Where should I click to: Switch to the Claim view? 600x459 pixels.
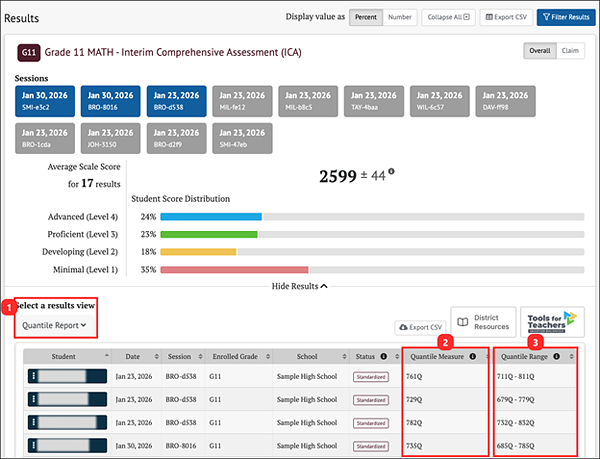tap(570, 50)
